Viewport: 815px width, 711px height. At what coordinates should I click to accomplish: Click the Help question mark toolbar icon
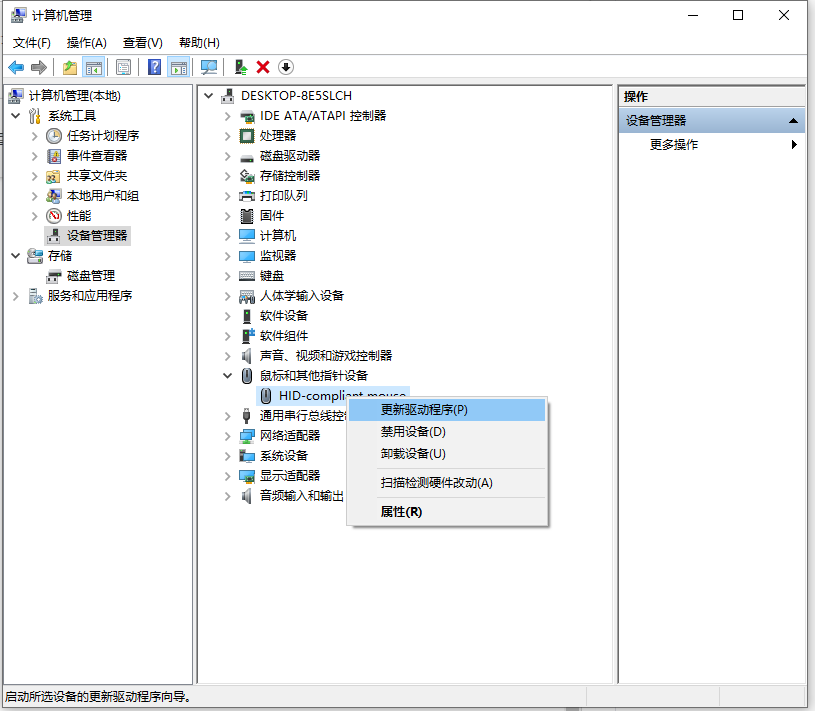[x=155, y=67]
